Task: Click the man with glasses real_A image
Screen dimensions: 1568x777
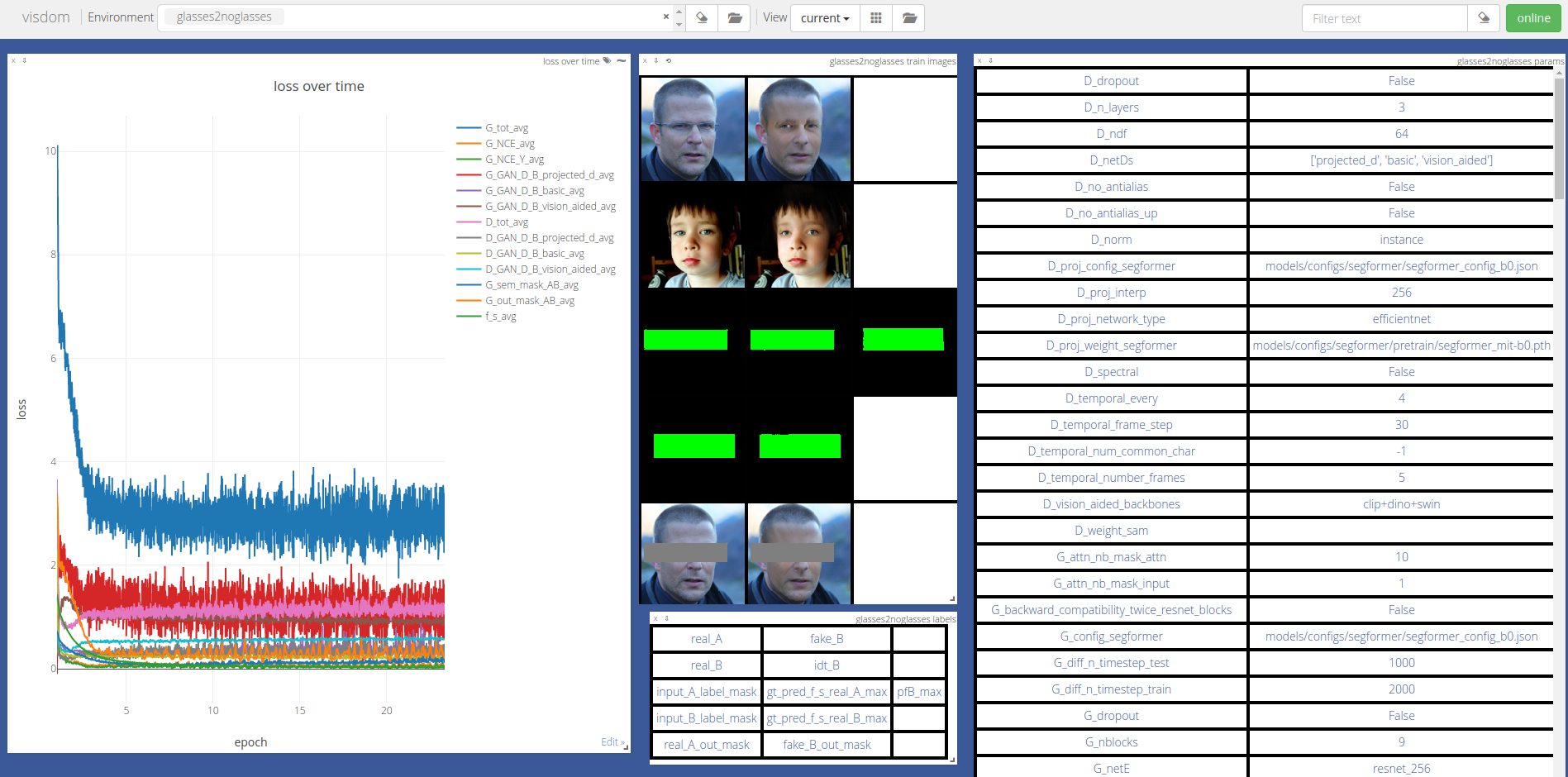Action: 693,129
